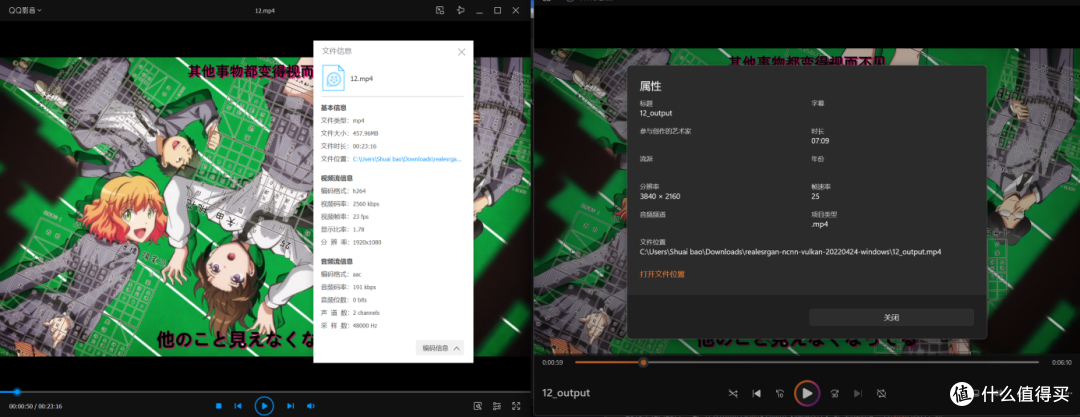This screenshot has width=1080, height=417.
Task: Switch QQ影音 to mini picture-in-picture mode
Action: click(440, 10)
